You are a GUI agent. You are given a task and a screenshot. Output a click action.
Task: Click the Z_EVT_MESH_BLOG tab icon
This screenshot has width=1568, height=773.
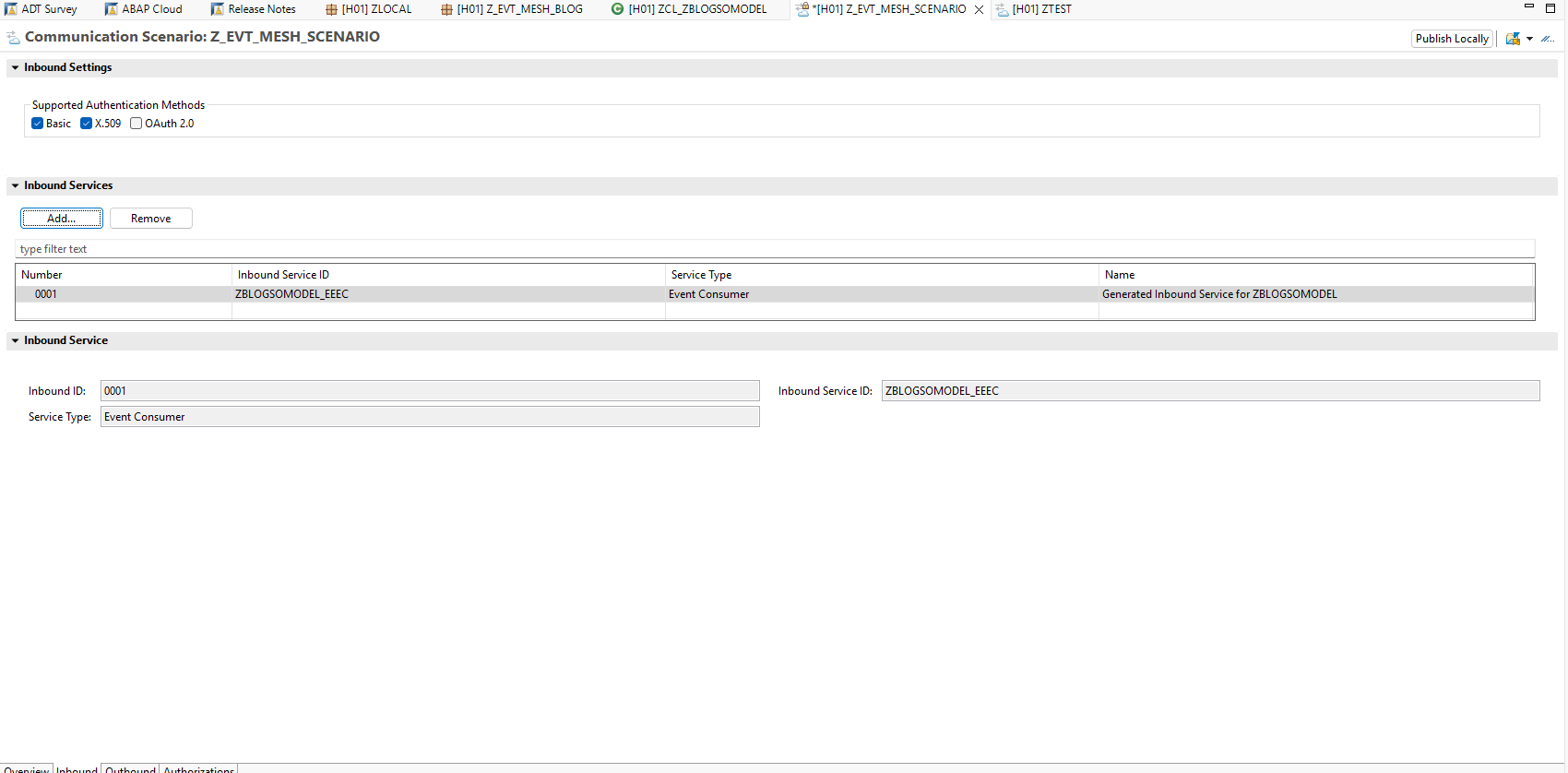[446, 9]
